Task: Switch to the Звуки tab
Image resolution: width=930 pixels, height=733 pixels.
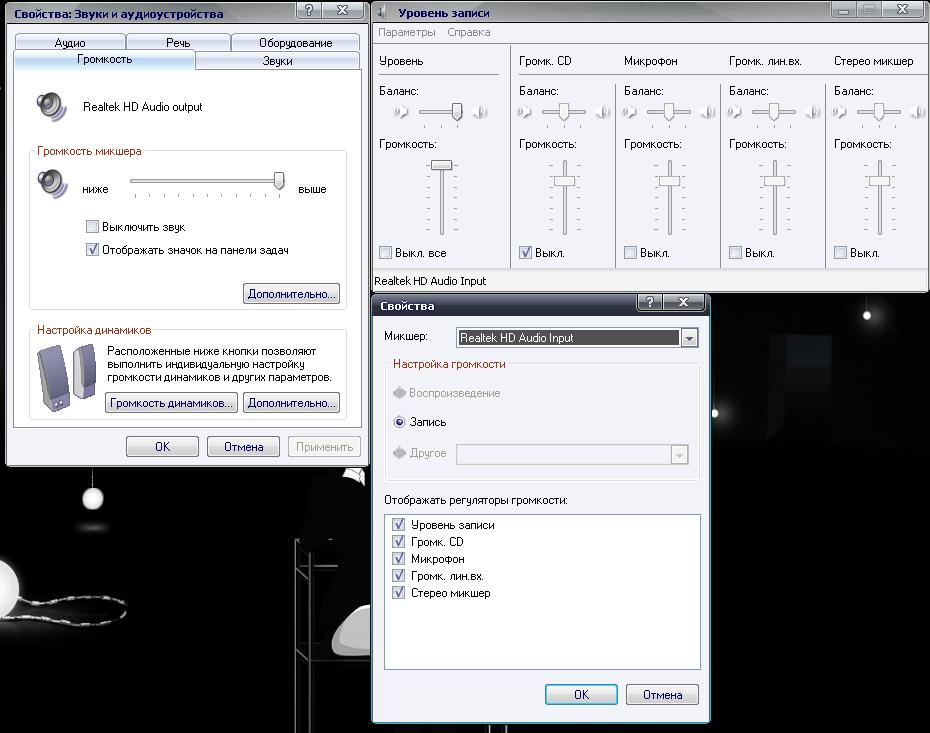Action: pos(277,61)
